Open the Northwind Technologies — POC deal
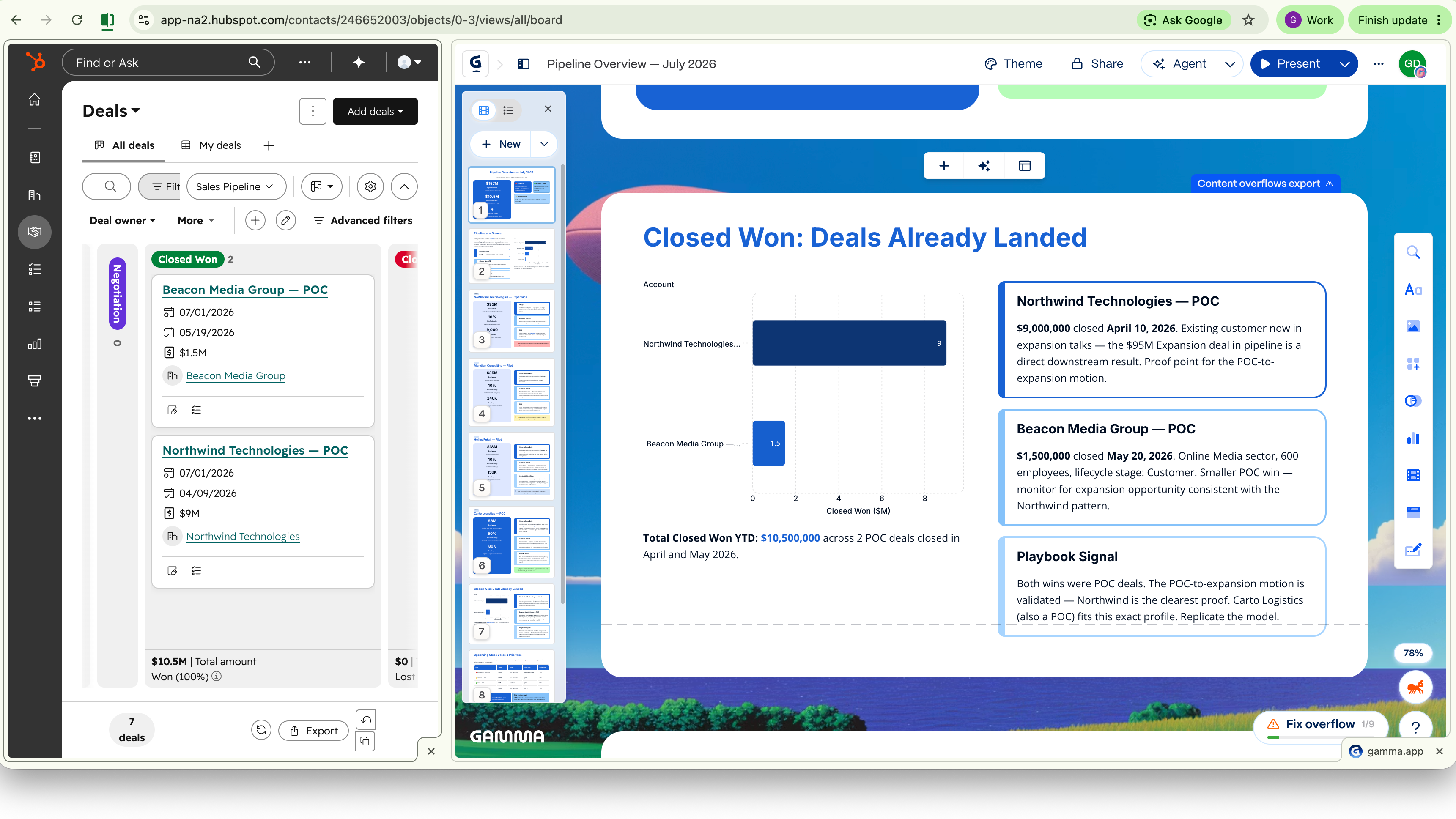 tap(255, 450)
